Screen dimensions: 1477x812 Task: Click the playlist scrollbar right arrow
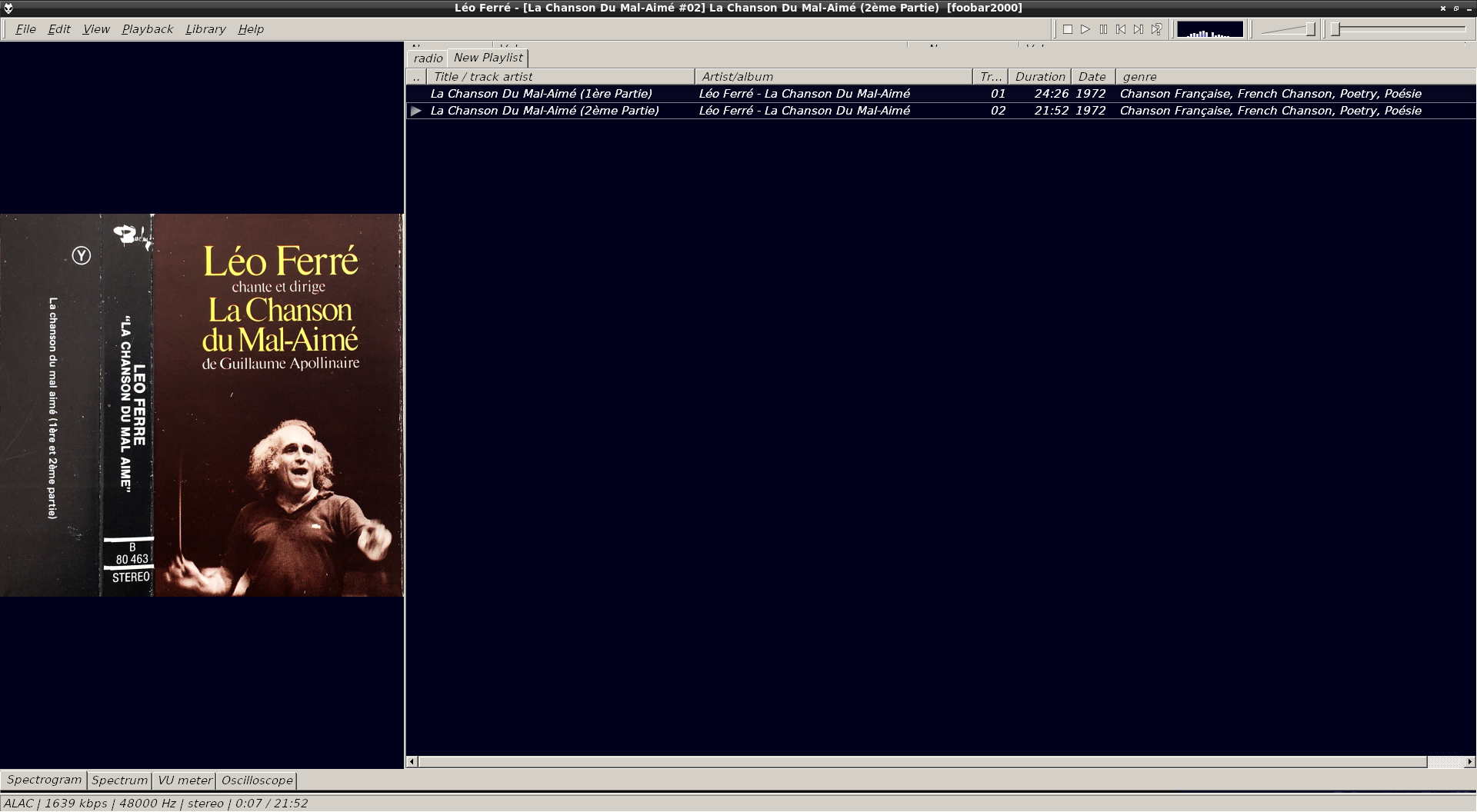click(1470, 762)
